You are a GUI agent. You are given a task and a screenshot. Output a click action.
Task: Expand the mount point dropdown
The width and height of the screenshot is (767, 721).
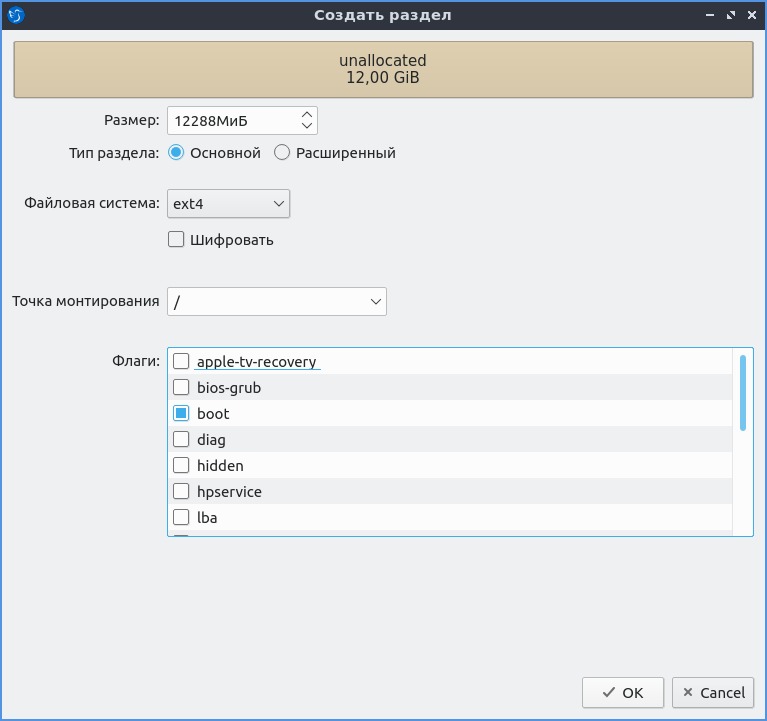point(277,301)
